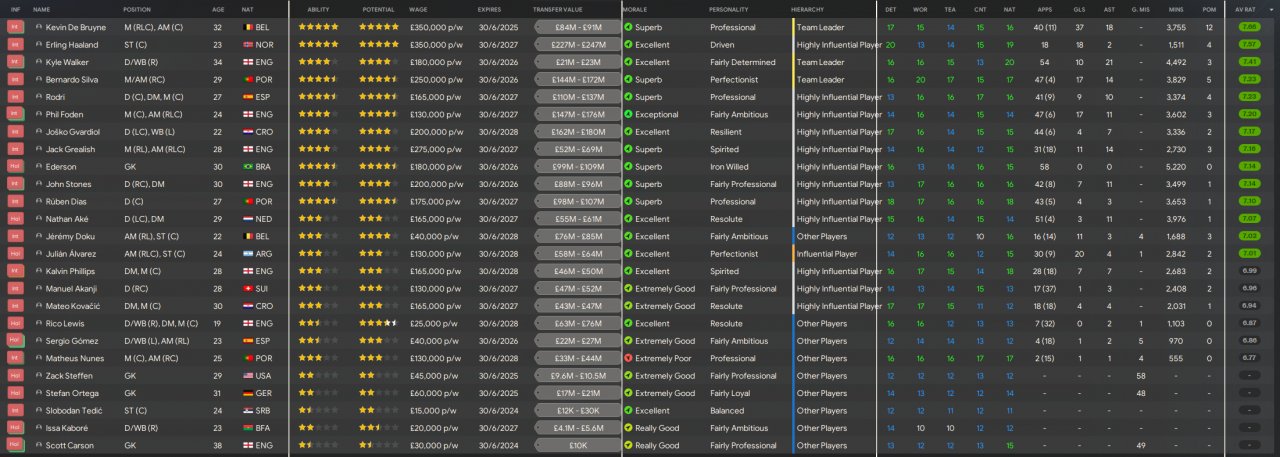Click the £12K - £30K transfer value button
Screen dimensions: 1280x457
click(x=576, y=410)
